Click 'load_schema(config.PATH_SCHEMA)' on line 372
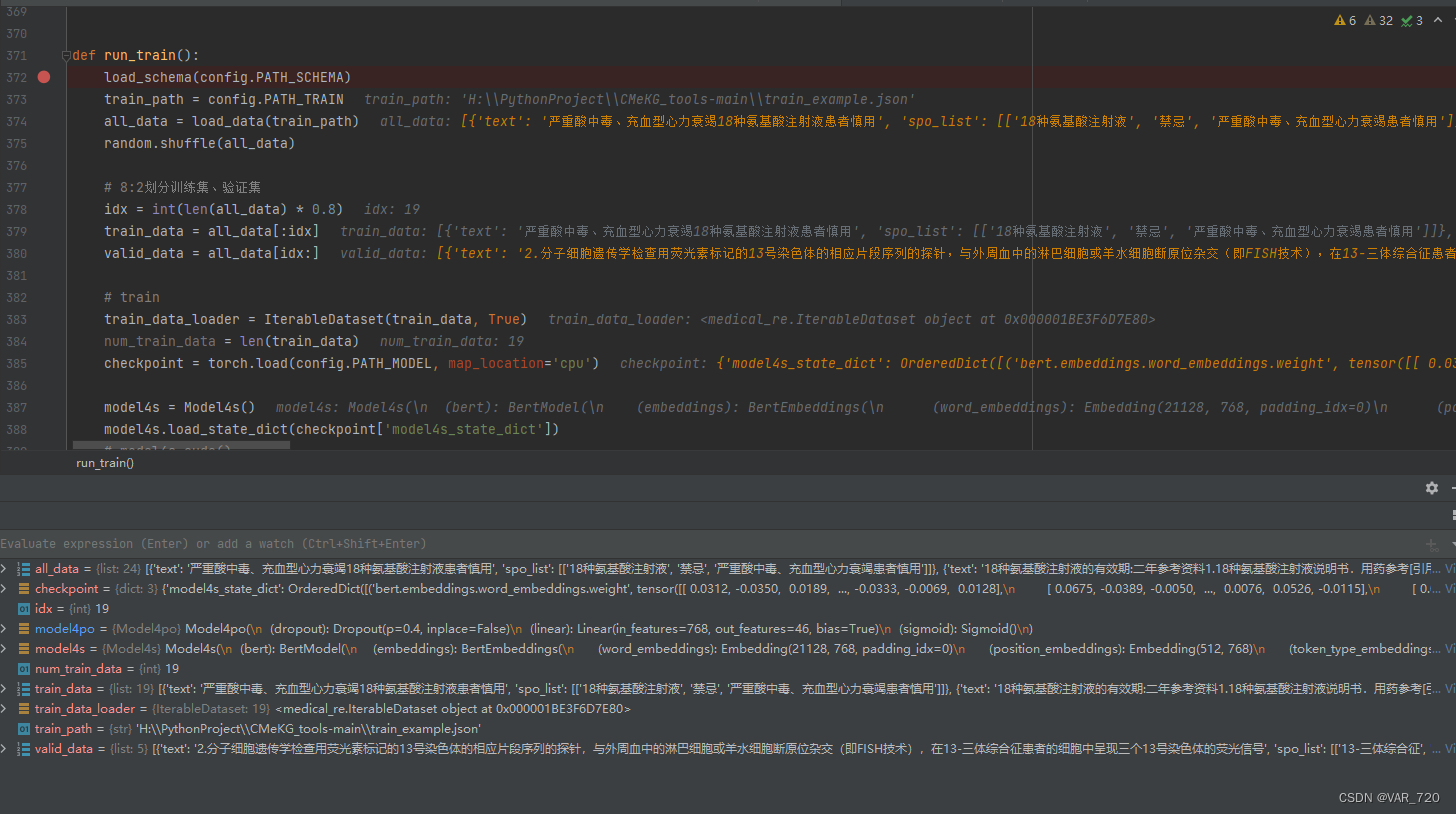The height and width of the screenshot is (814, 1456). [x=228, y=77]
